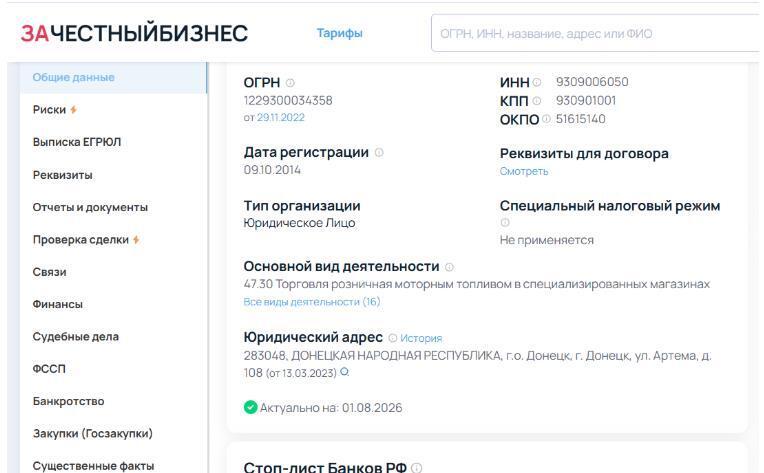This screenshot has height=473, width=764.
Task: Click info icon next to Дата регистрации
Action: (x=379, y=152)
